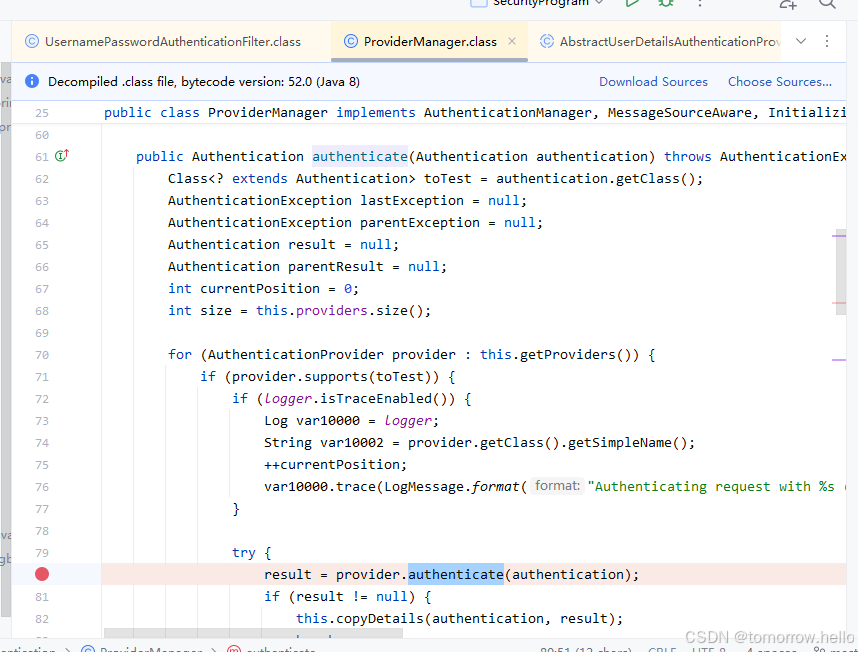Image resolution: width=858 pixels, height=652 pixels.
Task: Click 'isTraceEnabled' on line 72
Action: coord(376,399)
